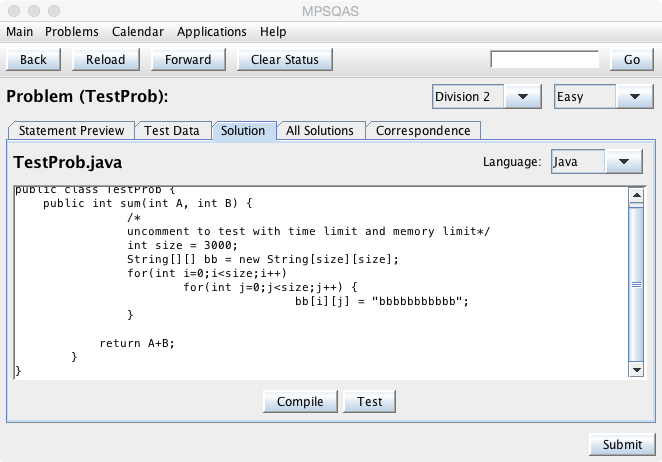This screenshot has height=462, width=662.
Task: Open the Correspondence tab
Action: pyautogui.click(x=423, y=130)
